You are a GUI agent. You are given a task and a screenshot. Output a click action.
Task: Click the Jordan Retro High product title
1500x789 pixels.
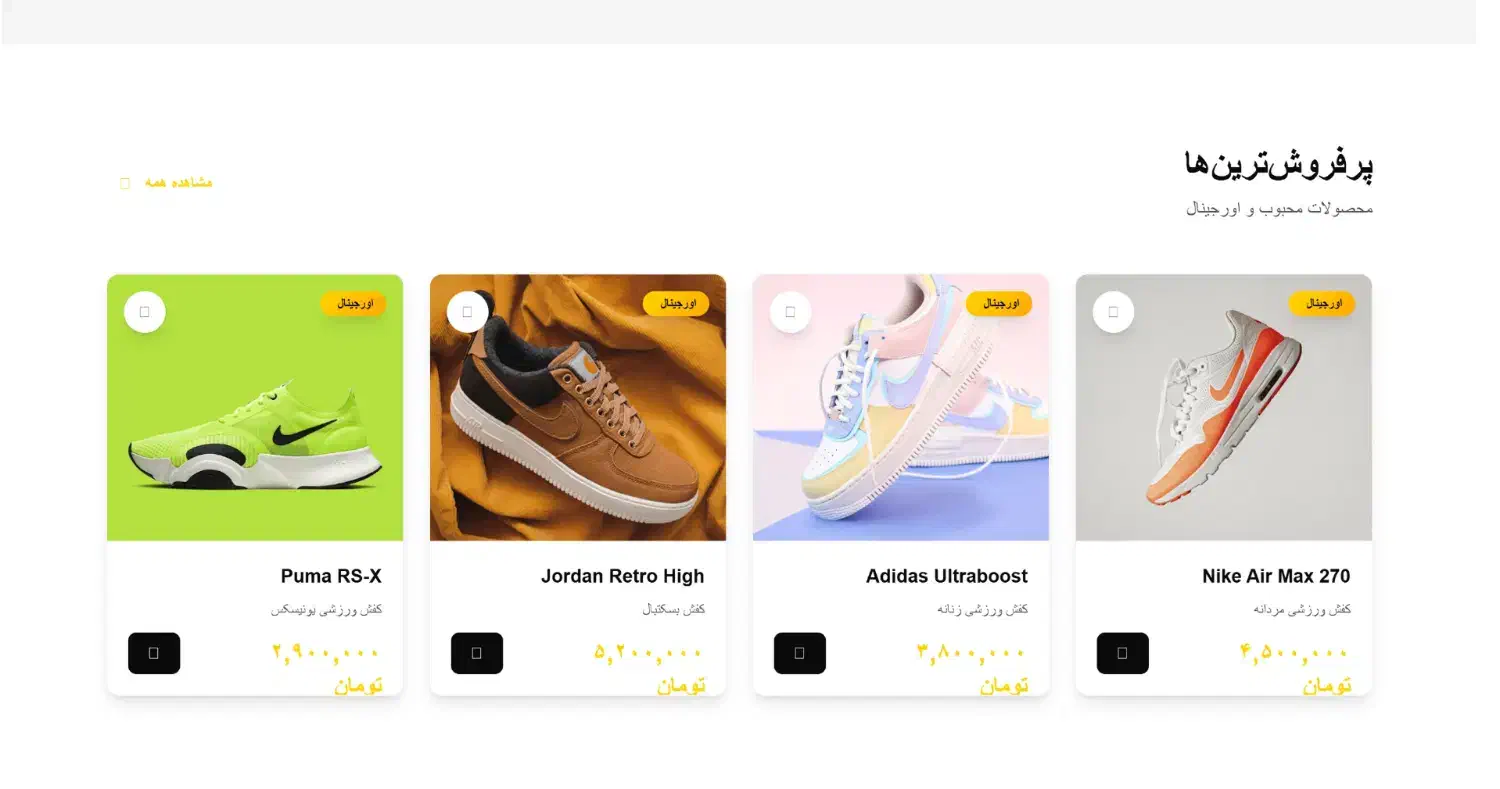(622, 576)
